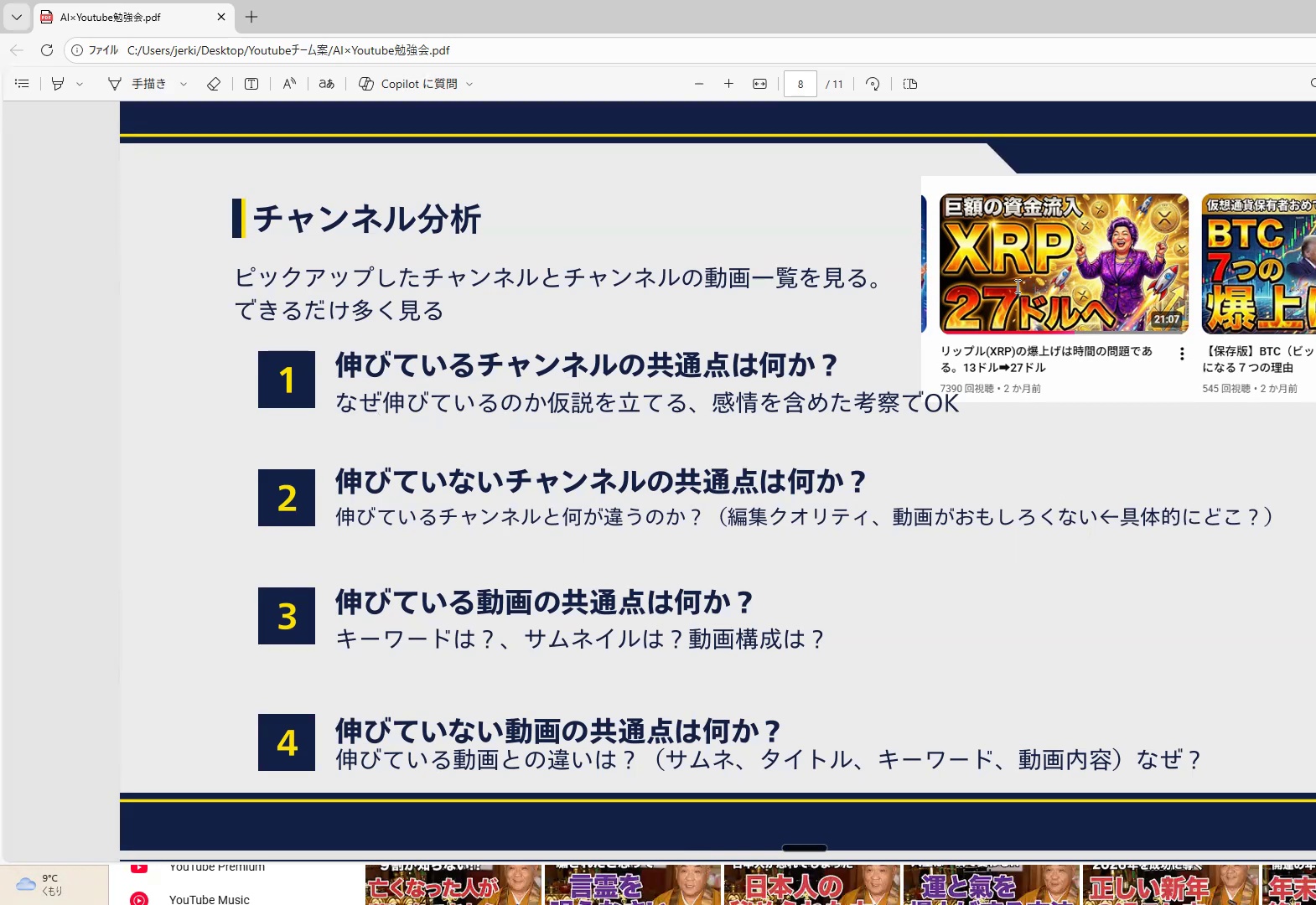The image size is (1316, 905).
Task: Click the YouTube Music icon in background
Action: click(x=139, y=899)
